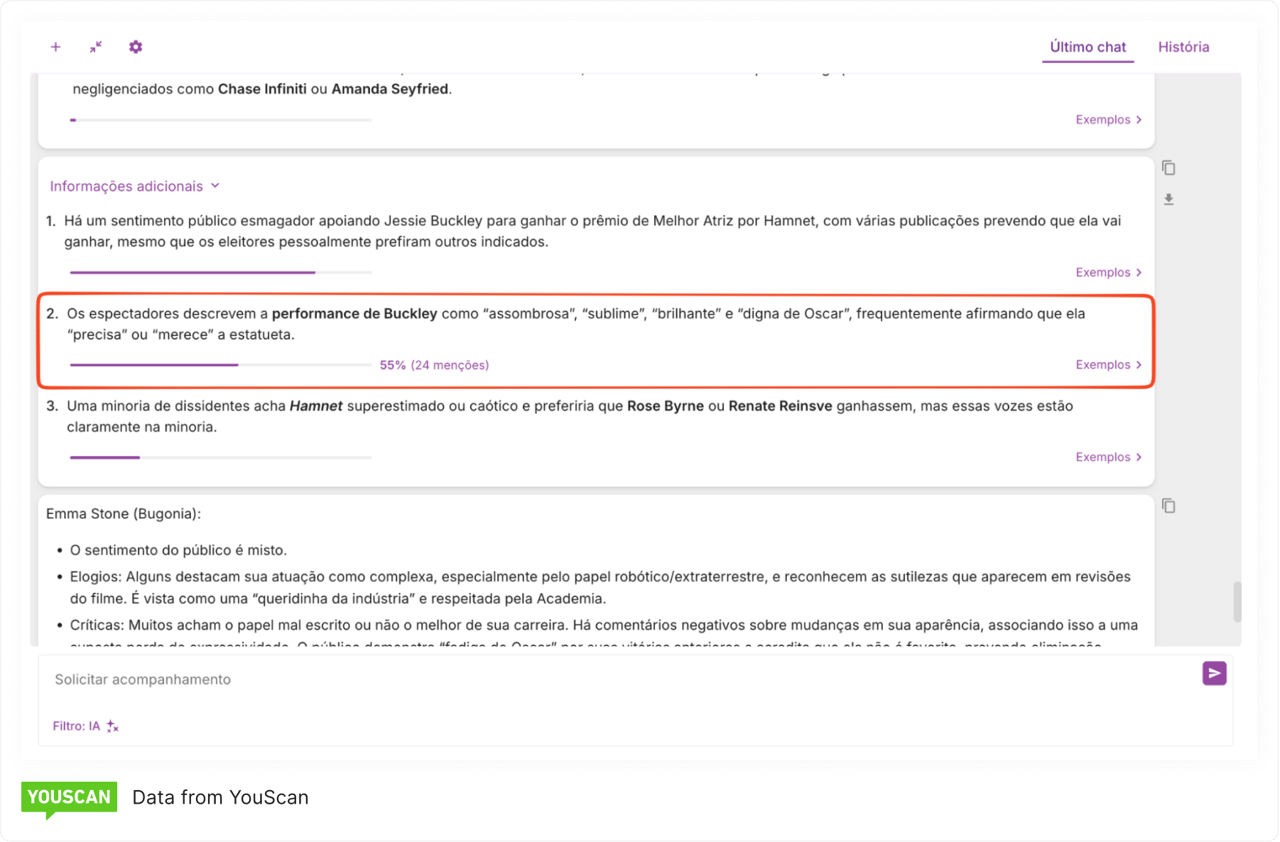Expand Exemplos for the Jessie Buckley sentiment item
Image resolution: width=1280 pixels, height=842 pixels.
pyautogui.click(x=1108, y=272)
